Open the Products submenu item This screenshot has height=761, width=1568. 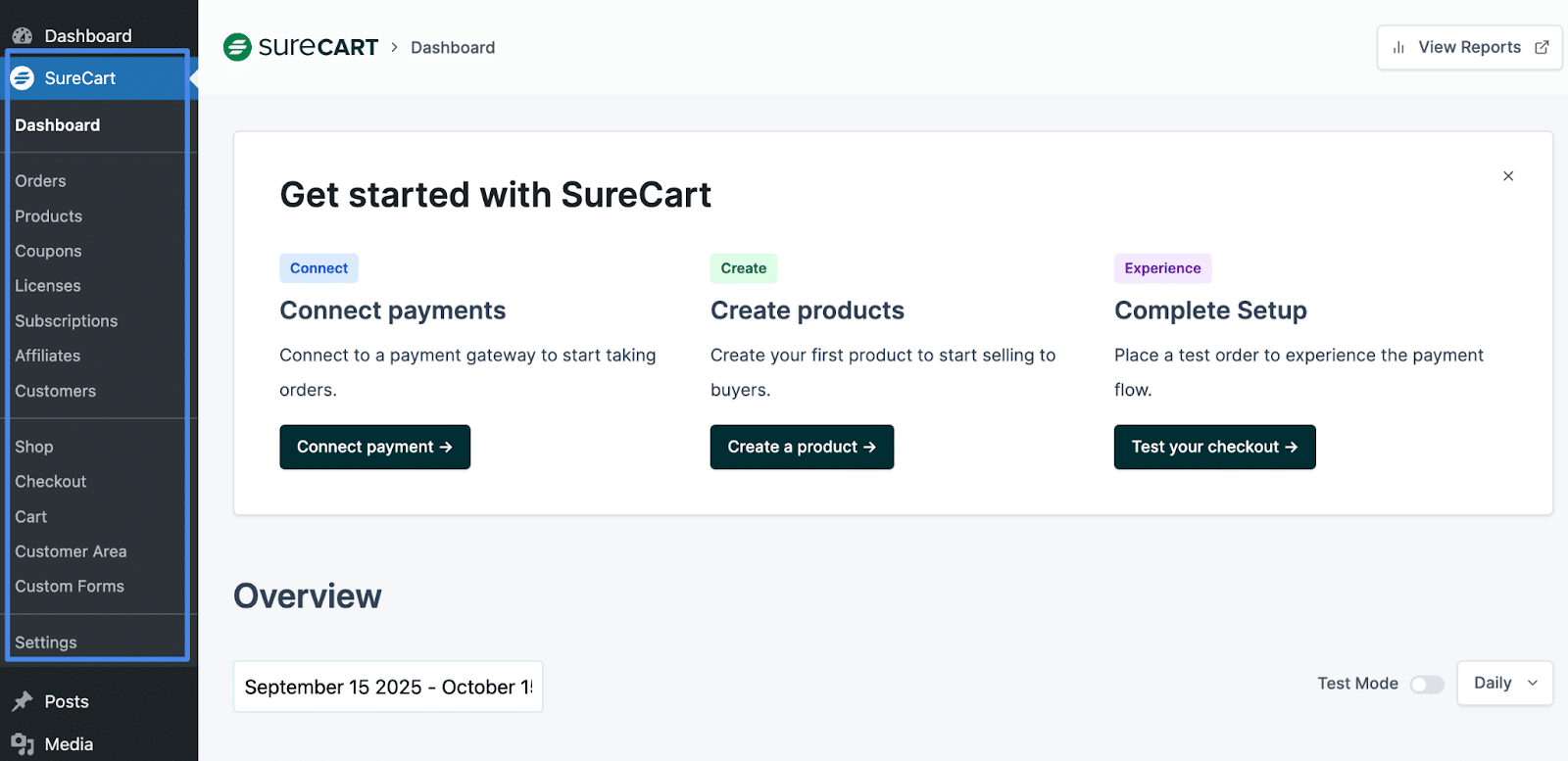(x=48, y=216)
